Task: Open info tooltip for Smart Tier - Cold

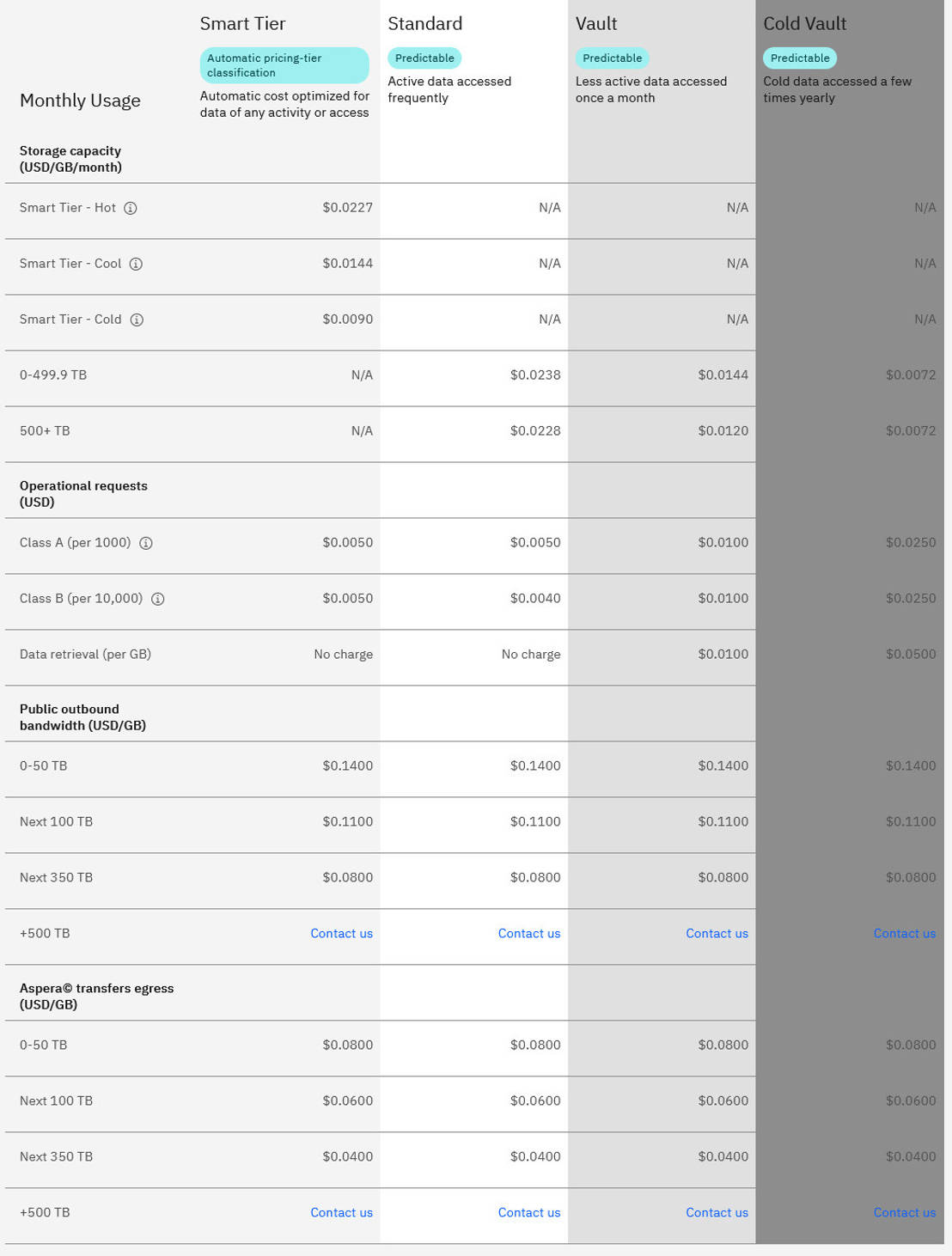Action: point(137,320)
